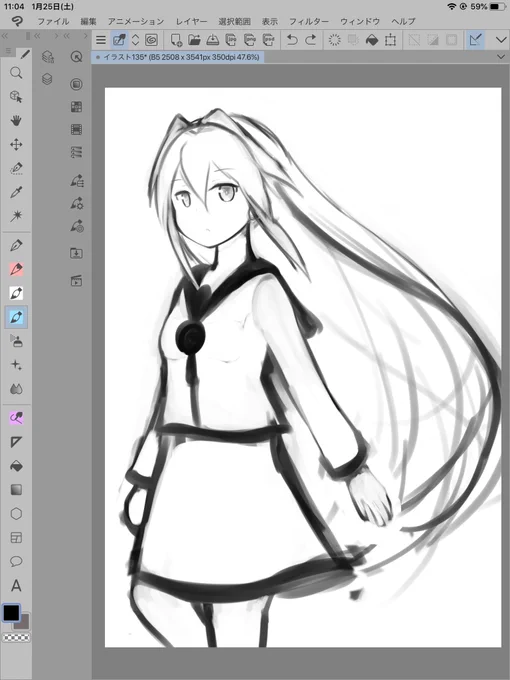
Task: Open the レイヤー menu
Action: click(x=191, y=21)
